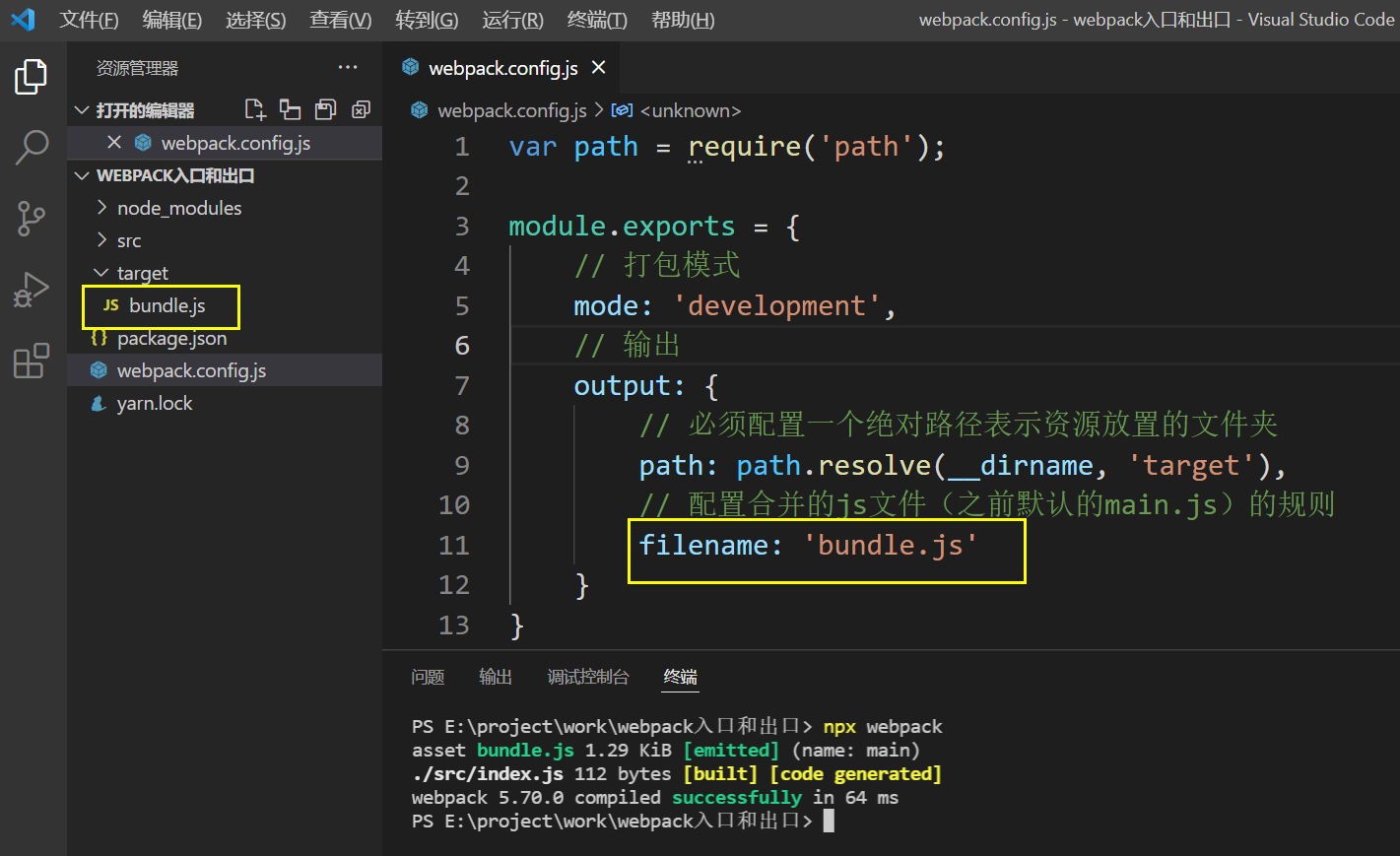Click the webpack icon on the editor tab
Image resolution: width=1400 pixels, height=856 pixels.
pyautogui.click(x=411, y=67)
